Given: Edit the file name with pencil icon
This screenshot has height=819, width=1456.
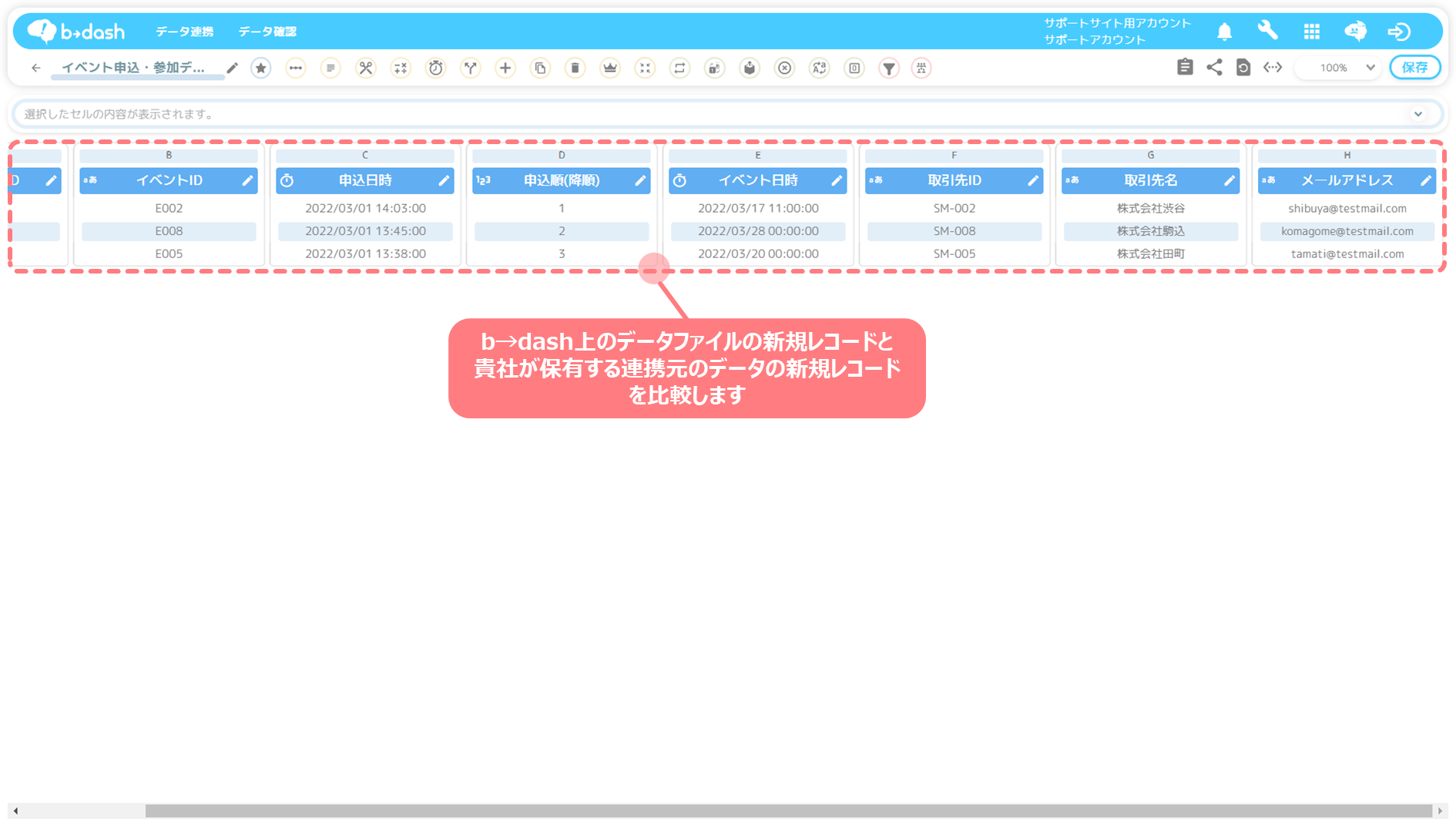Looking at the screenshot, I should click(x=232, y=68).
